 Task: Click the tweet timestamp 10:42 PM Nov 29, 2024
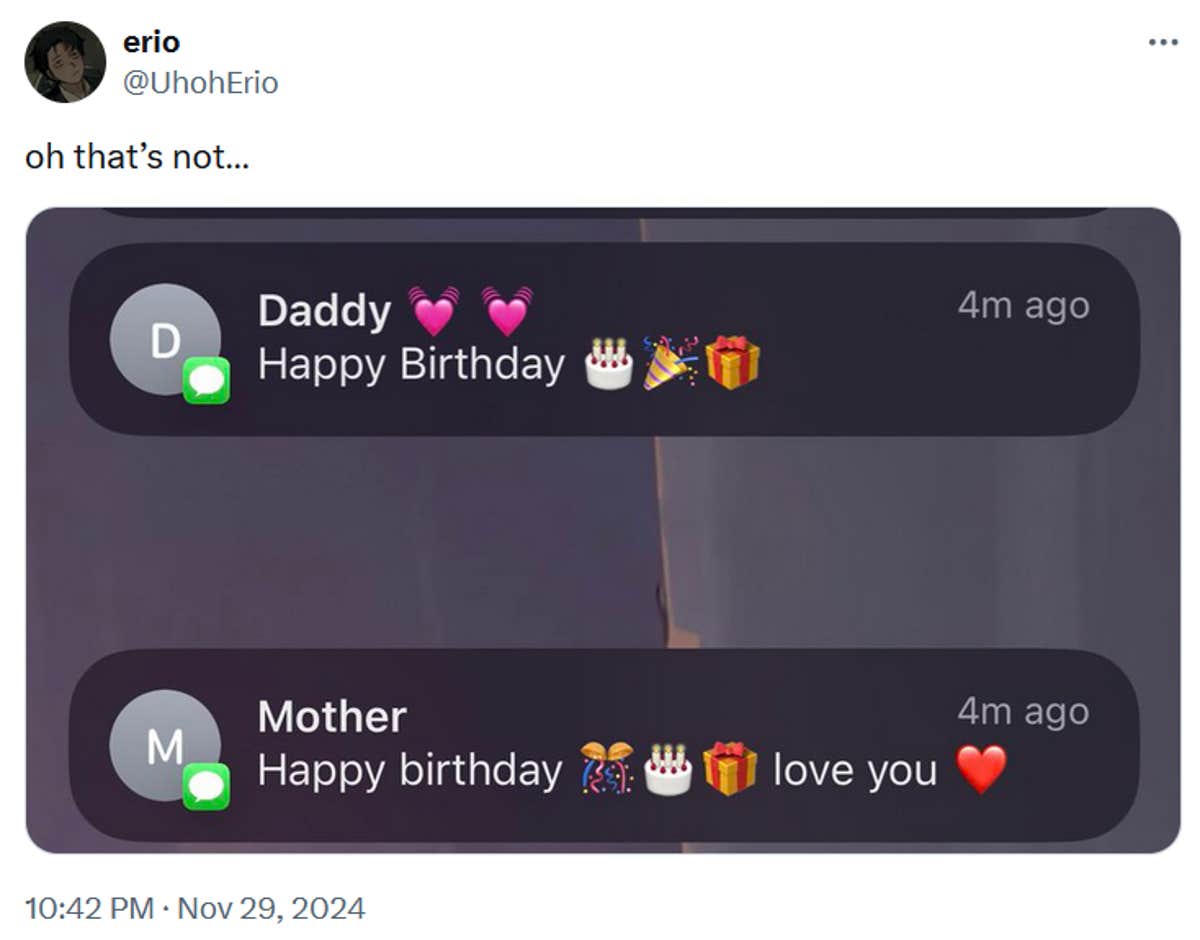coord(195,908)
